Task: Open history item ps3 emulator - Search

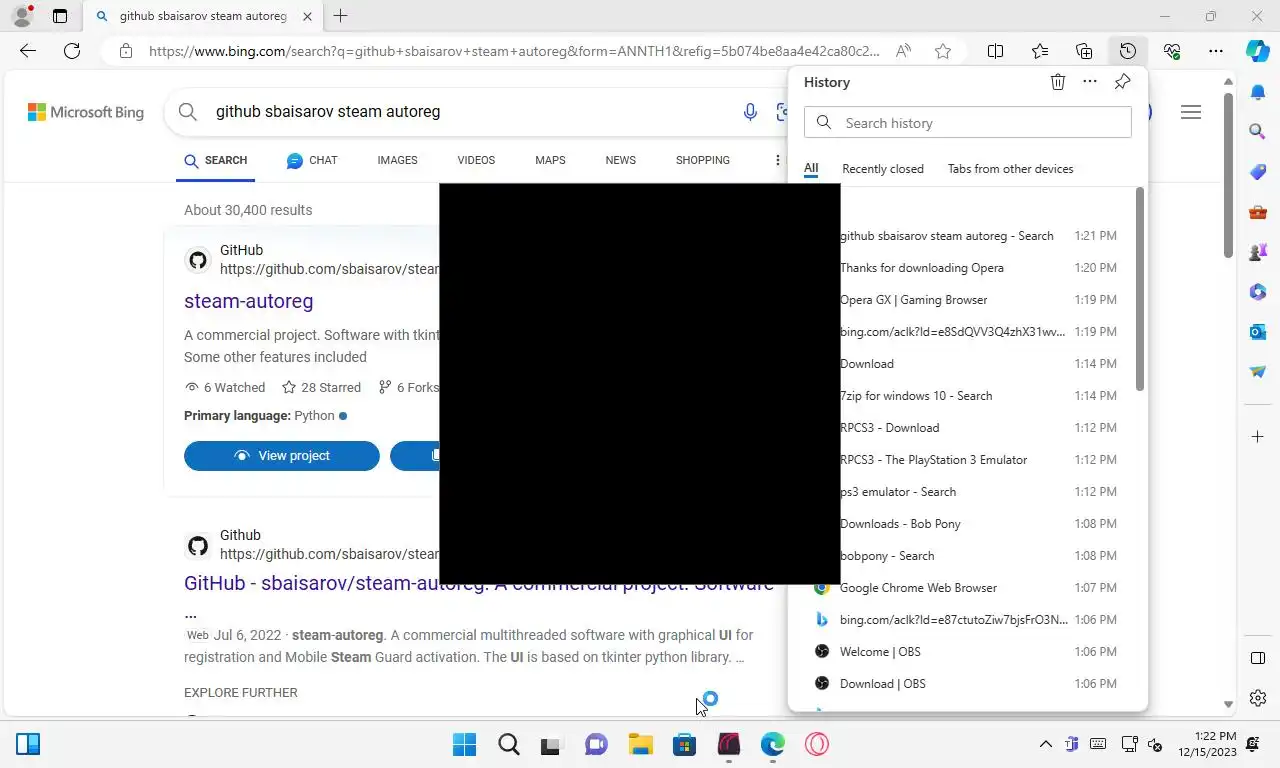Action: [967, 492]
